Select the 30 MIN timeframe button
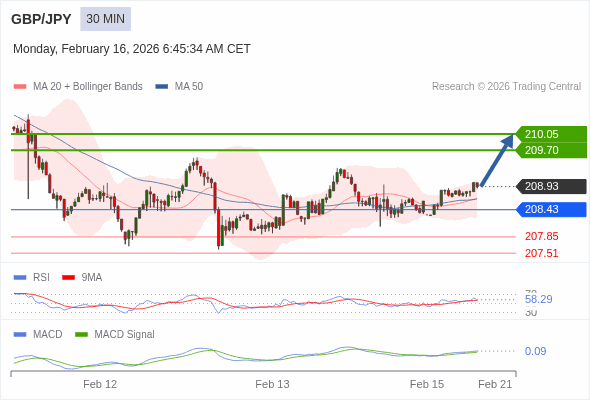Viewport: 590px width, 400px height. pyautogui.click(x=105, y=19)
